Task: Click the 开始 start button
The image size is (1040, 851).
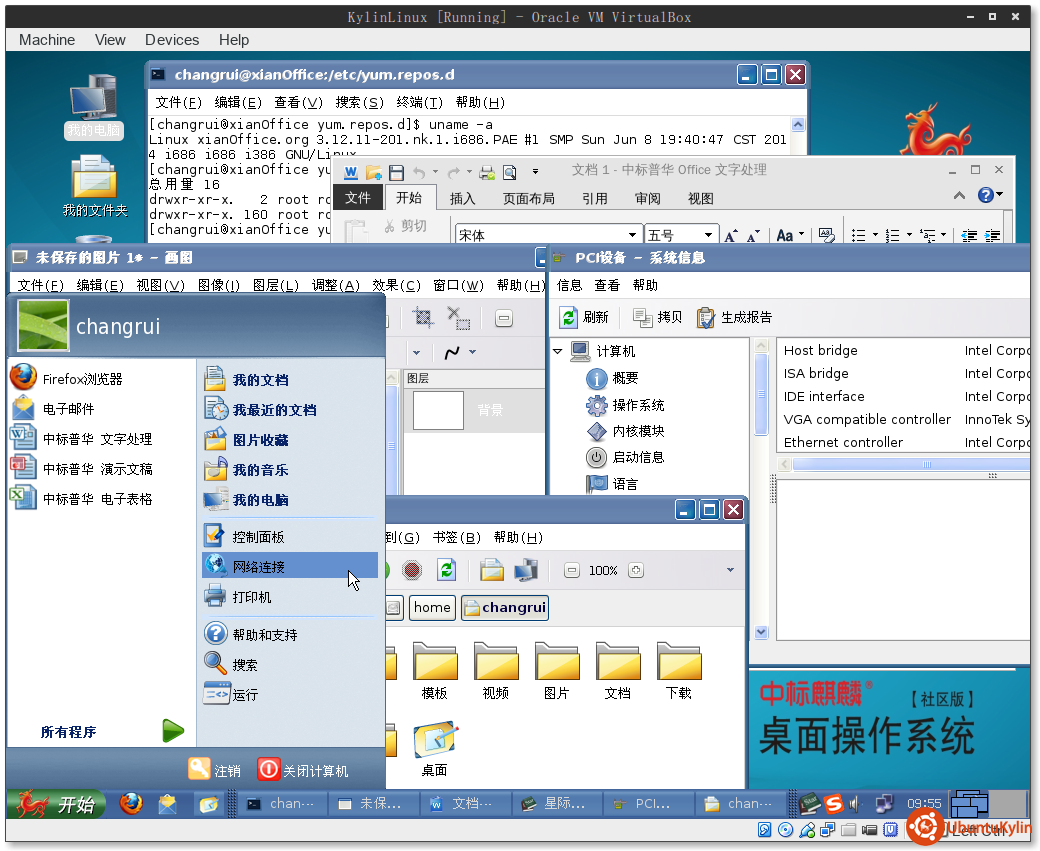Action: coord(57,804)
